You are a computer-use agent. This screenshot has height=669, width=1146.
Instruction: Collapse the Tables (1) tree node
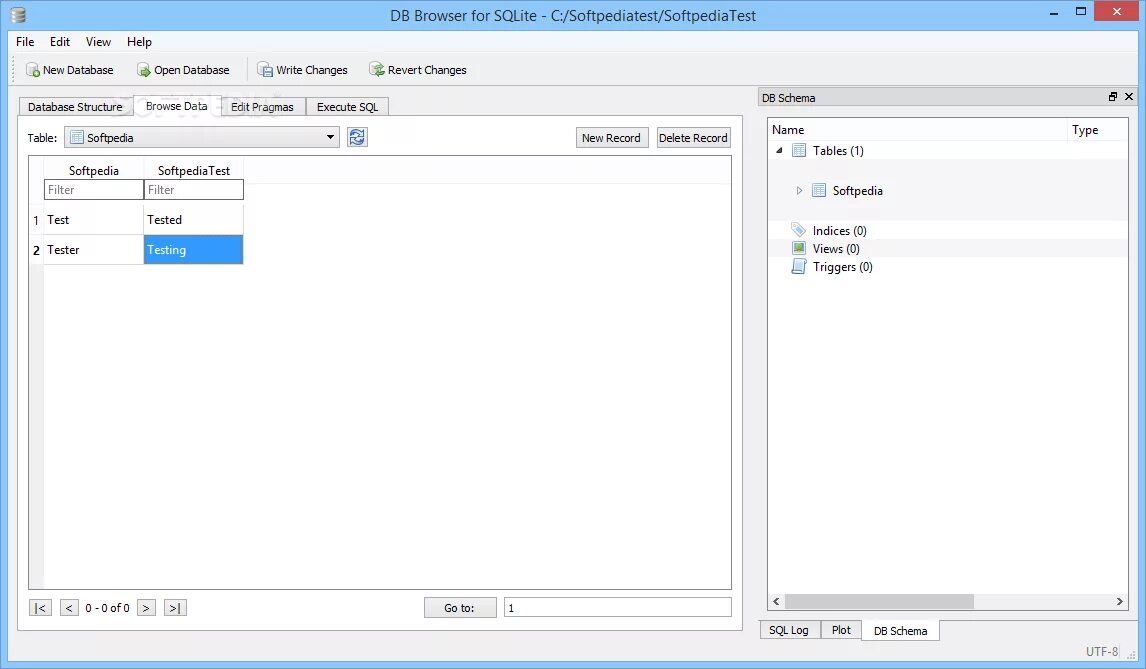tap(779, 151)
